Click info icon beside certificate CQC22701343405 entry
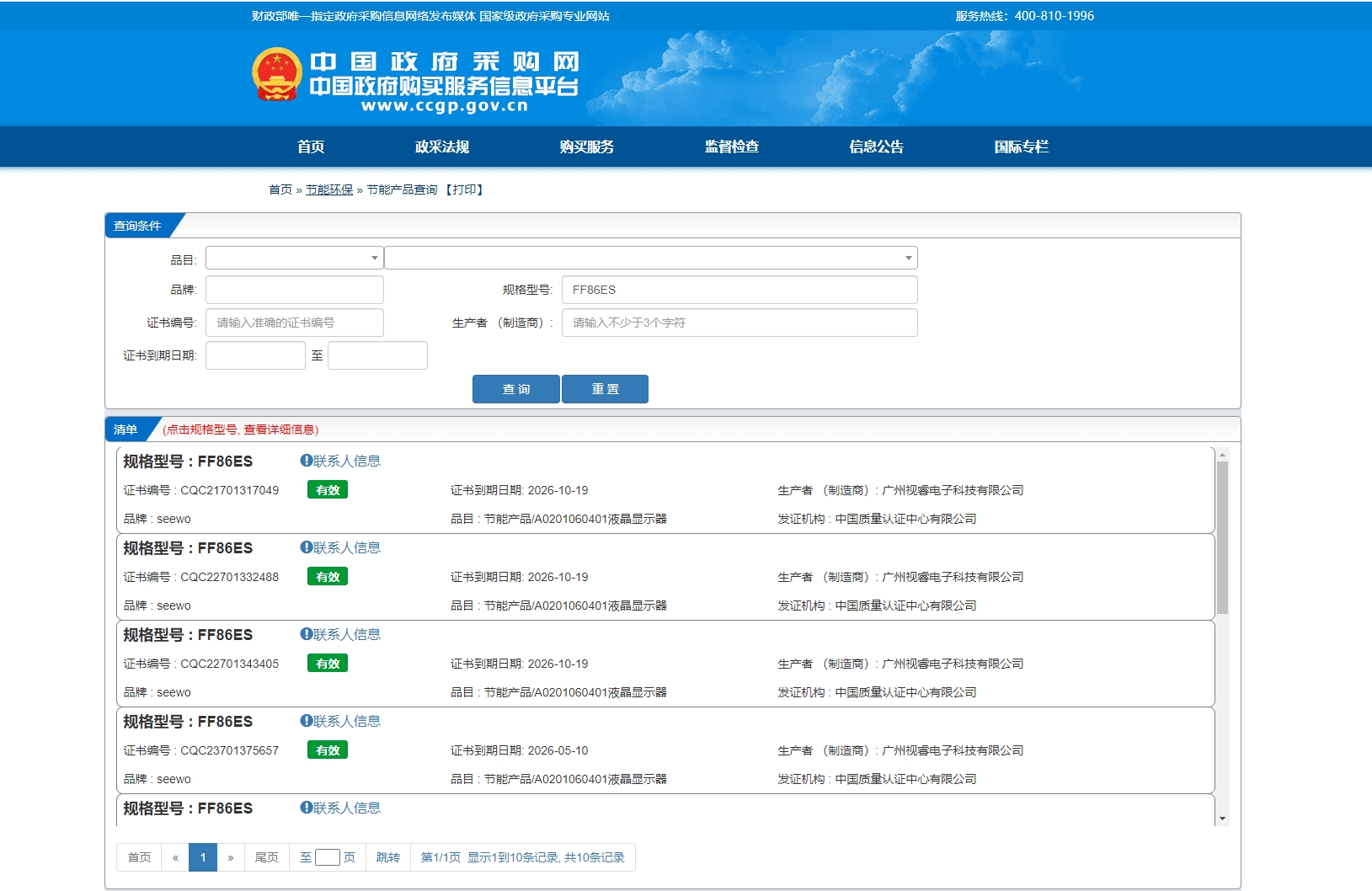Viewport: 1372px width, 891px height. click(307, 634)
